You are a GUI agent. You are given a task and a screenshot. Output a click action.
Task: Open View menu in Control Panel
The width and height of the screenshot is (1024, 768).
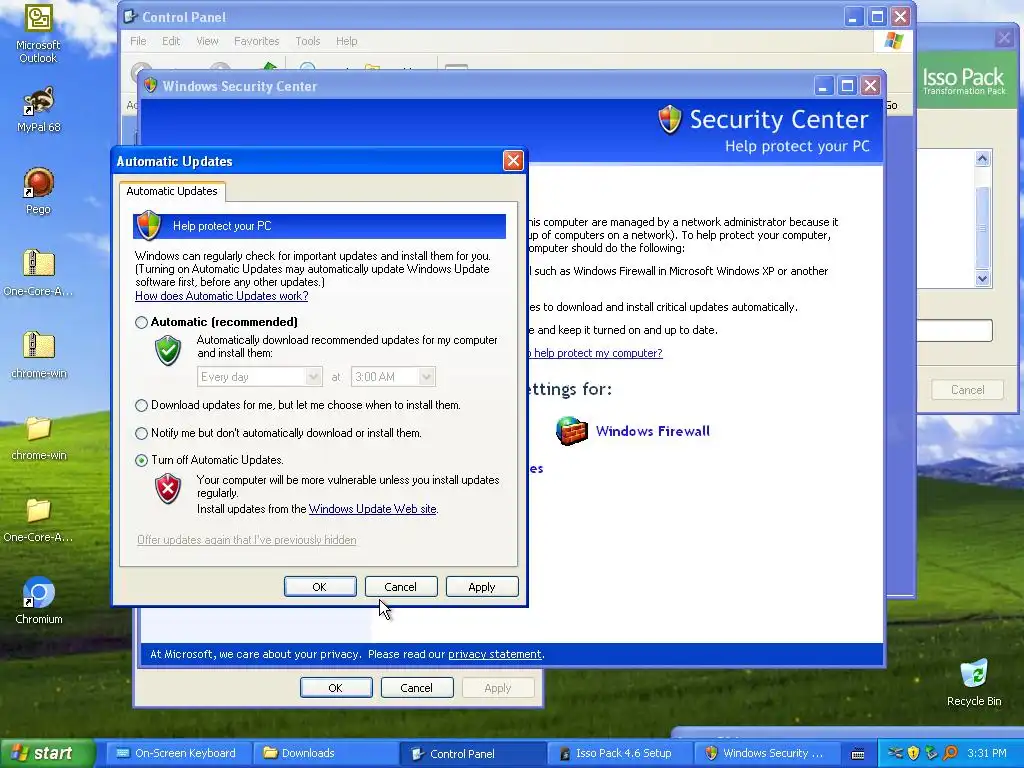tap(208, 41)
